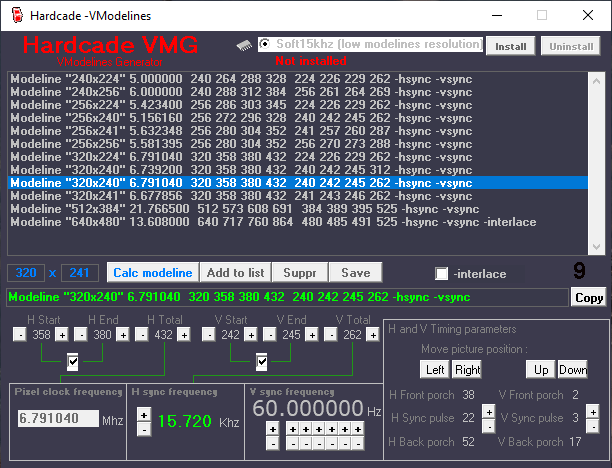Click Calc modeline button

pyautogui.click(x=153, y=272)
